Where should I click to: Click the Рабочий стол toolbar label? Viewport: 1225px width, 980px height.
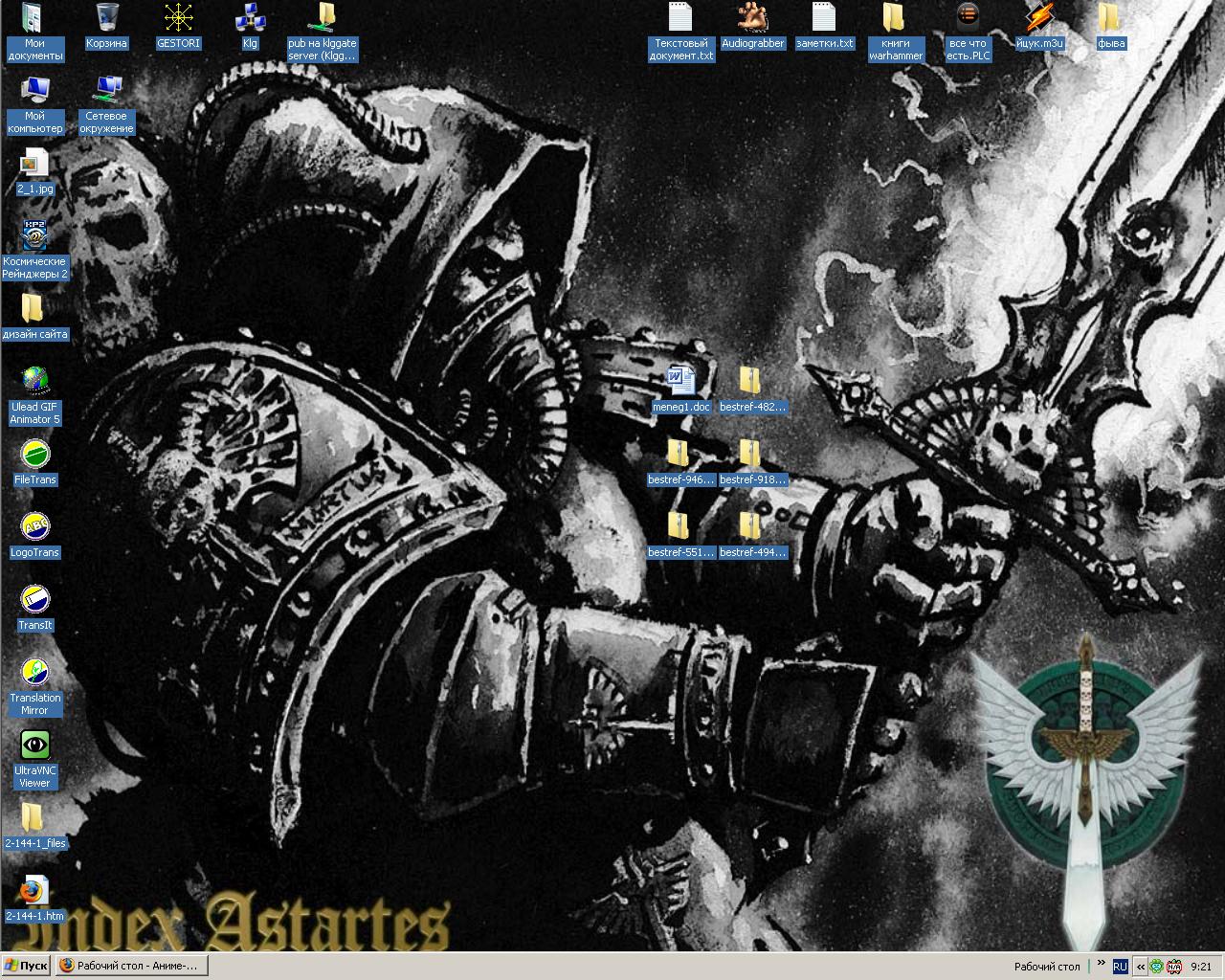pyautogui.click(x=1047, y=967)
